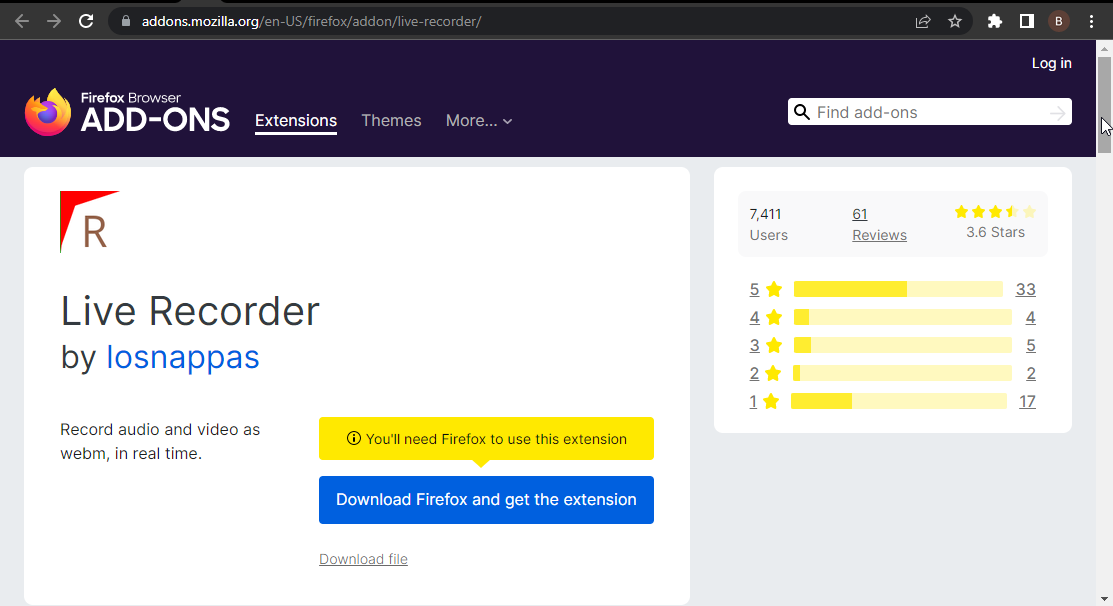The height and width of the screenshot is (606, 1113).
Task: Expand the More... dropdown menu
Action: point(479,121)
